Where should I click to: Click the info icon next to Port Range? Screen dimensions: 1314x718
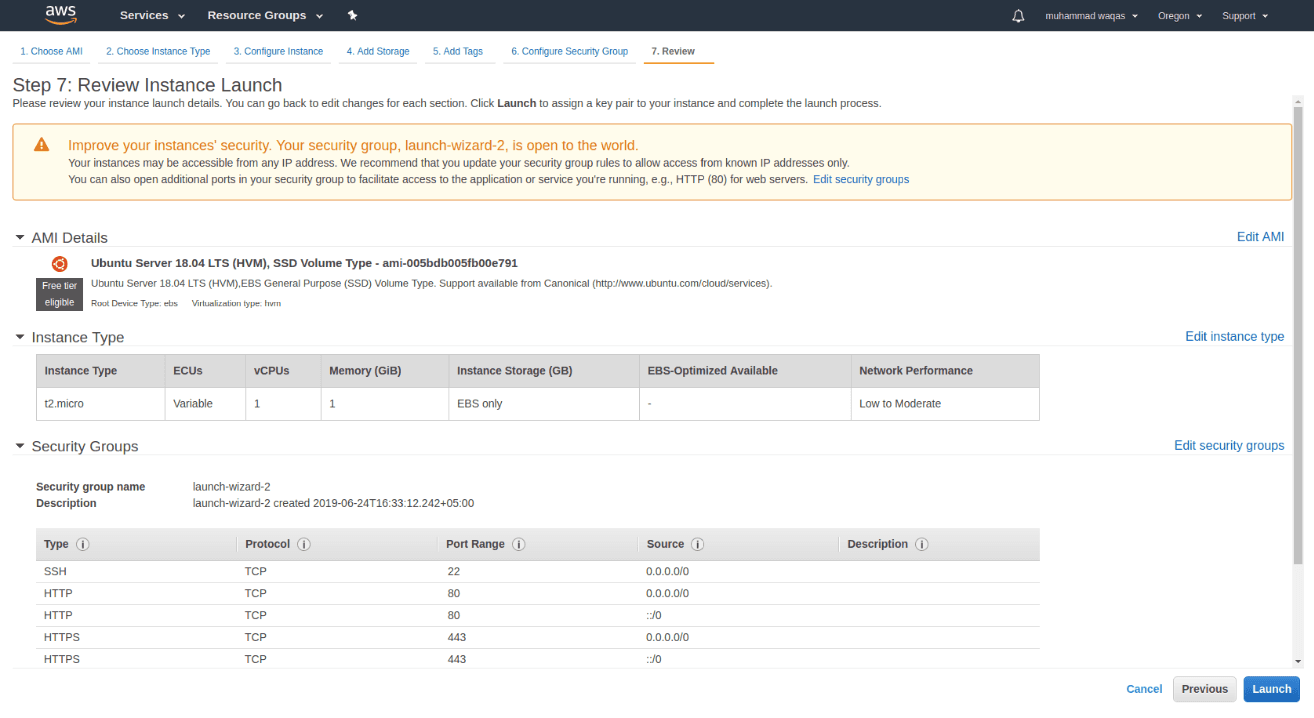(518, 544)
